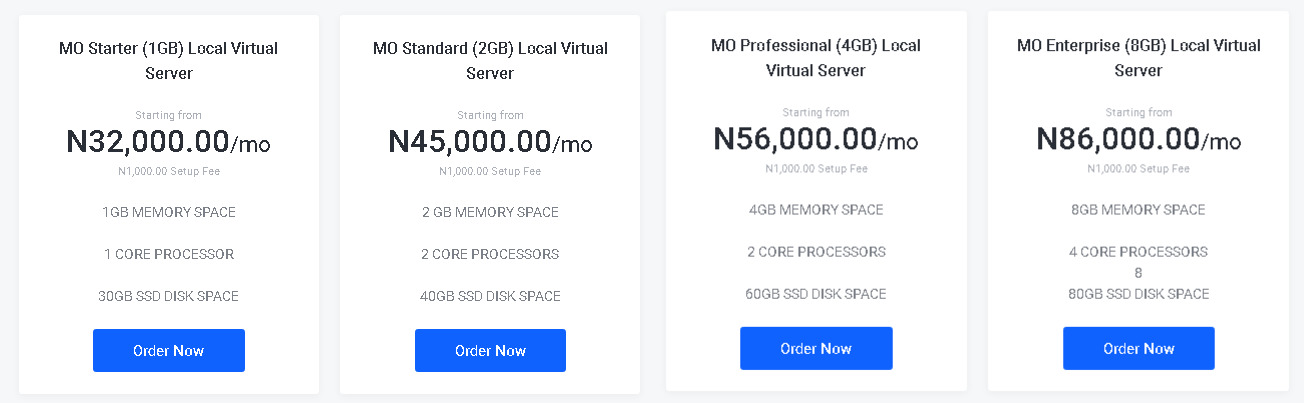Click the 1 CORE PROCESSOR feature line
The width and height of the screenshot is (1304, 403).
point(168,254)
